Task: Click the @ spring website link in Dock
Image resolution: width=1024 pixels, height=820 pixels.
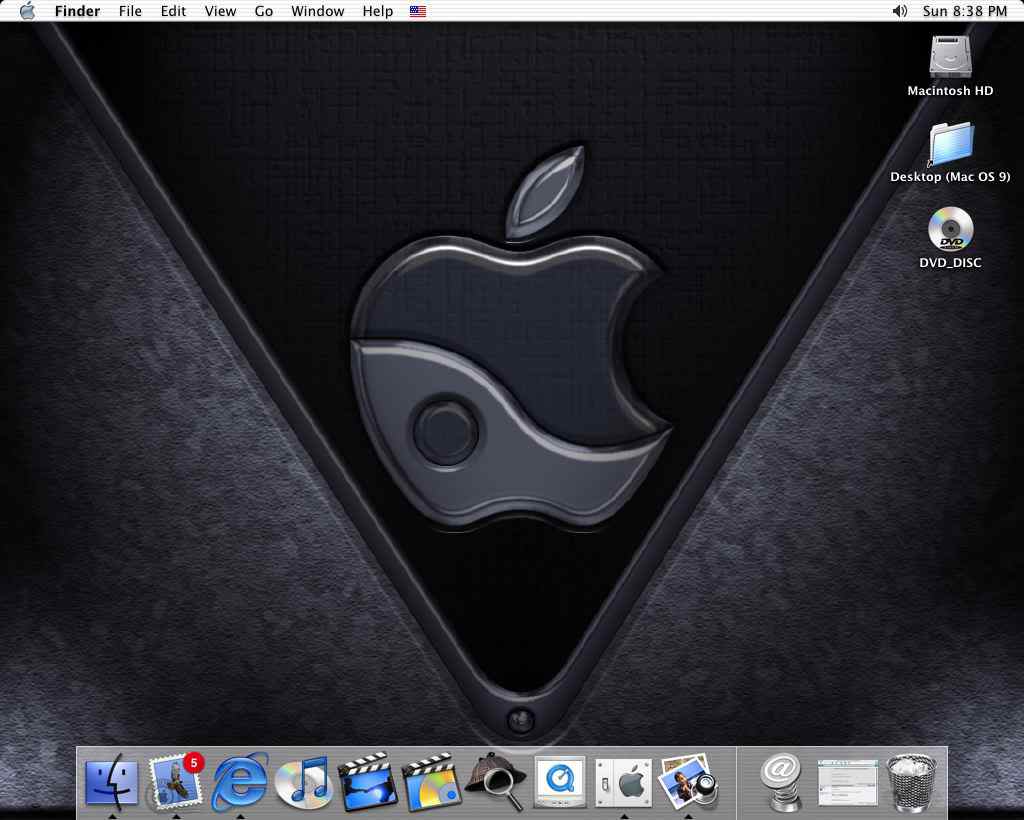Action: (x=780, y=782)
